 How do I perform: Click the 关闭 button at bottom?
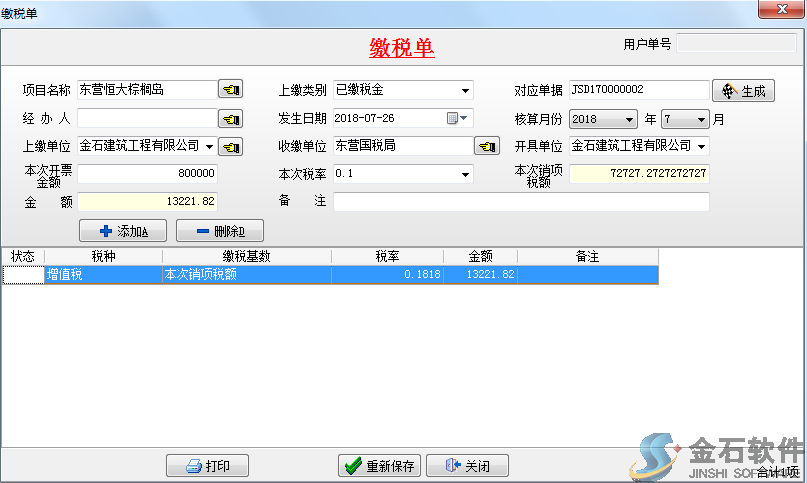point(465,466)
